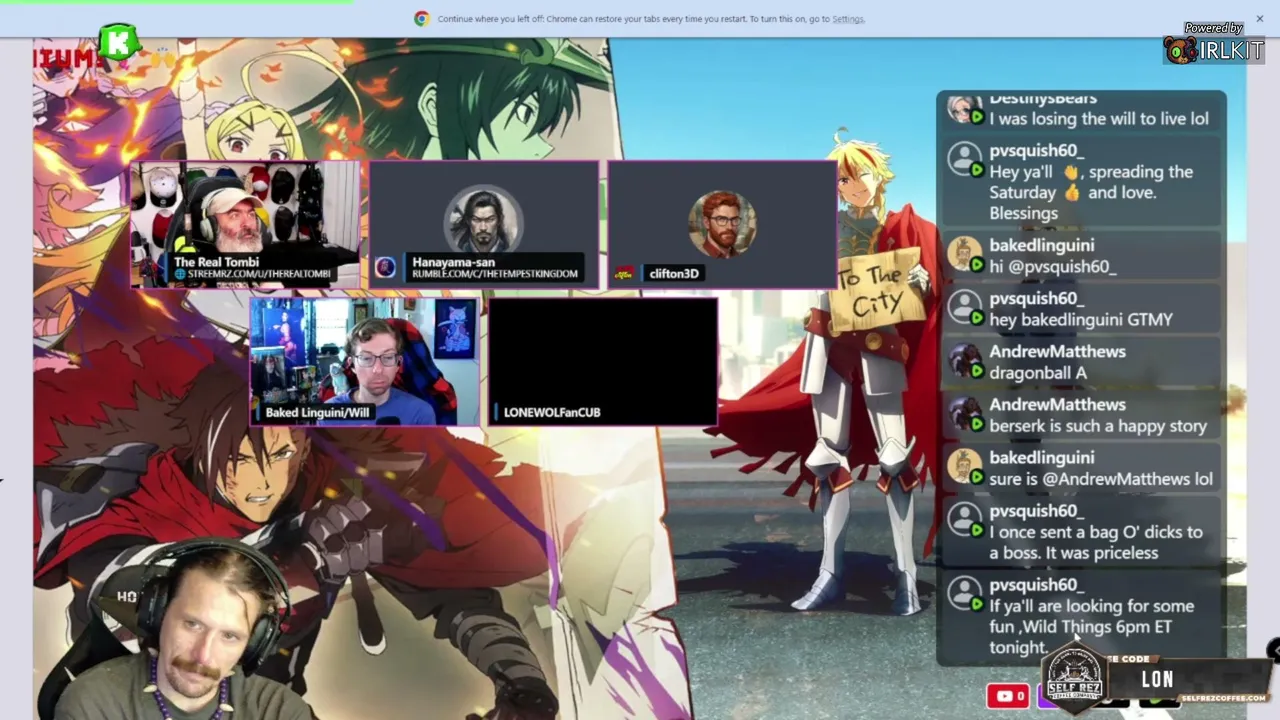Screen dimensions: 1280x720
Task: Click the small badge icon beside Hanayama-san's name
Action: click(x=385, y=267)
